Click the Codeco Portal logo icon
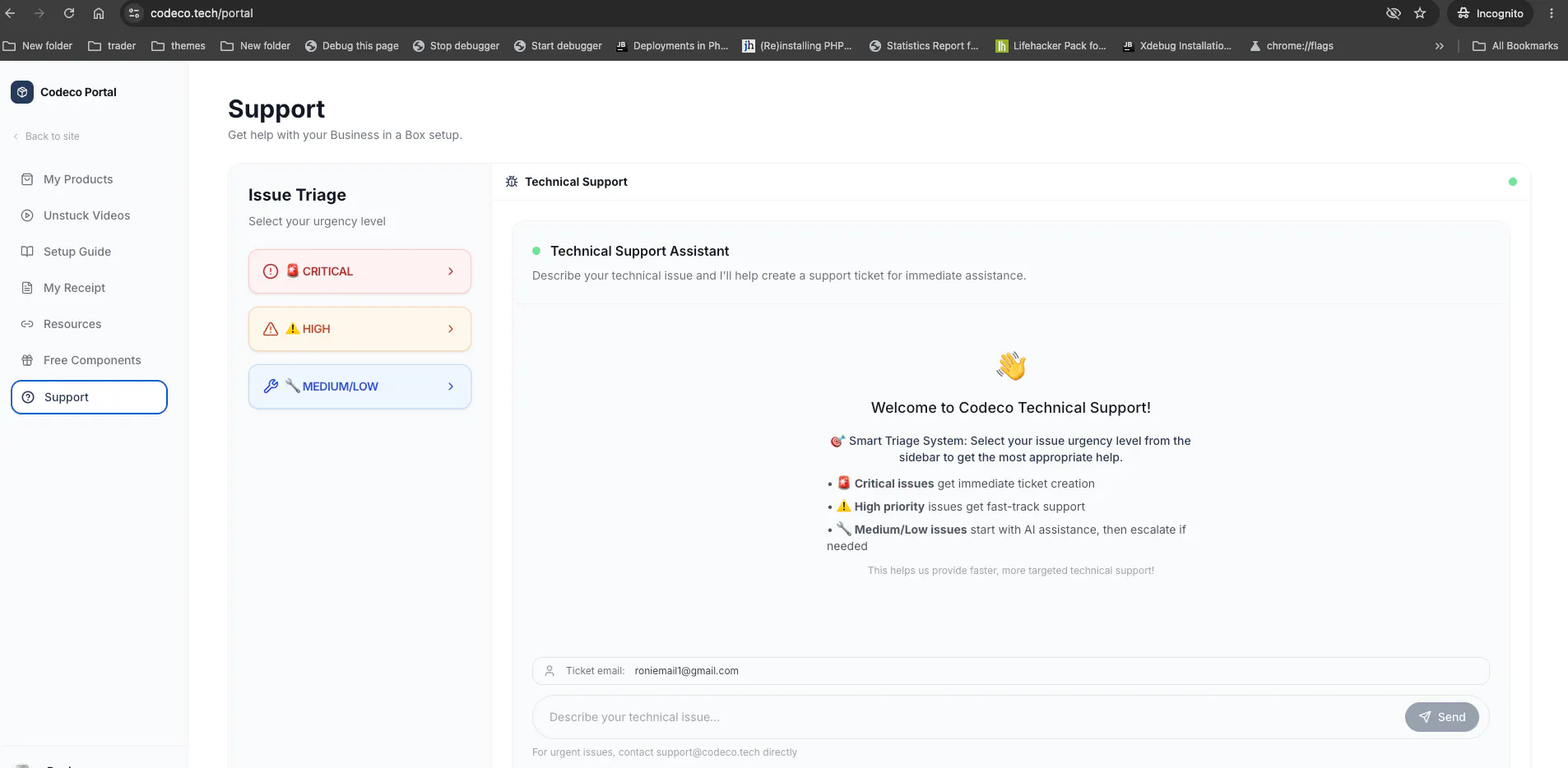Screen dimensions: 1568x768 (x=22, y=92)
